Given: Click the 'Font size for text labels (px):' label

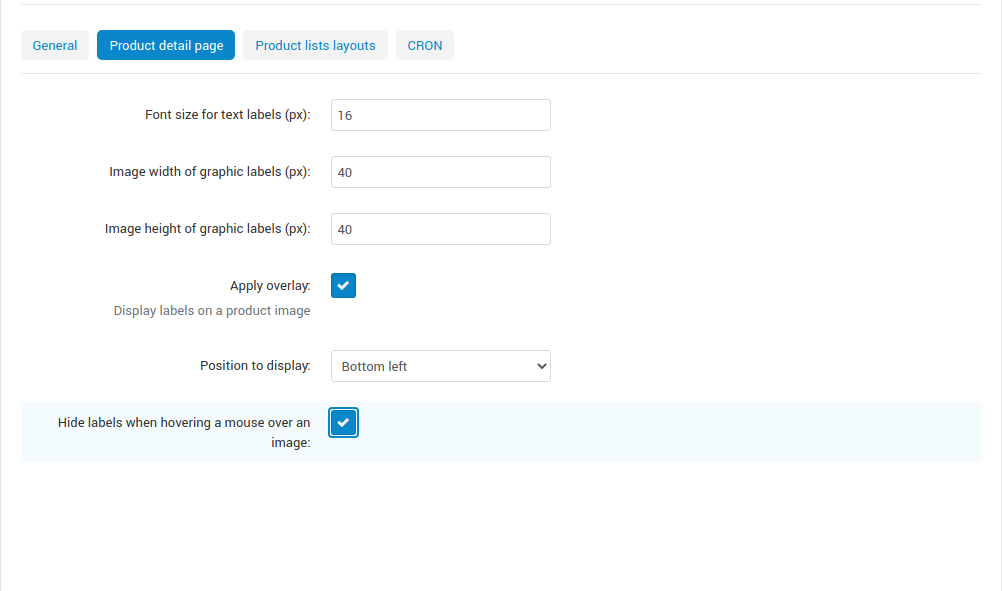Looking at the screenshot, I should coord(227,114).
